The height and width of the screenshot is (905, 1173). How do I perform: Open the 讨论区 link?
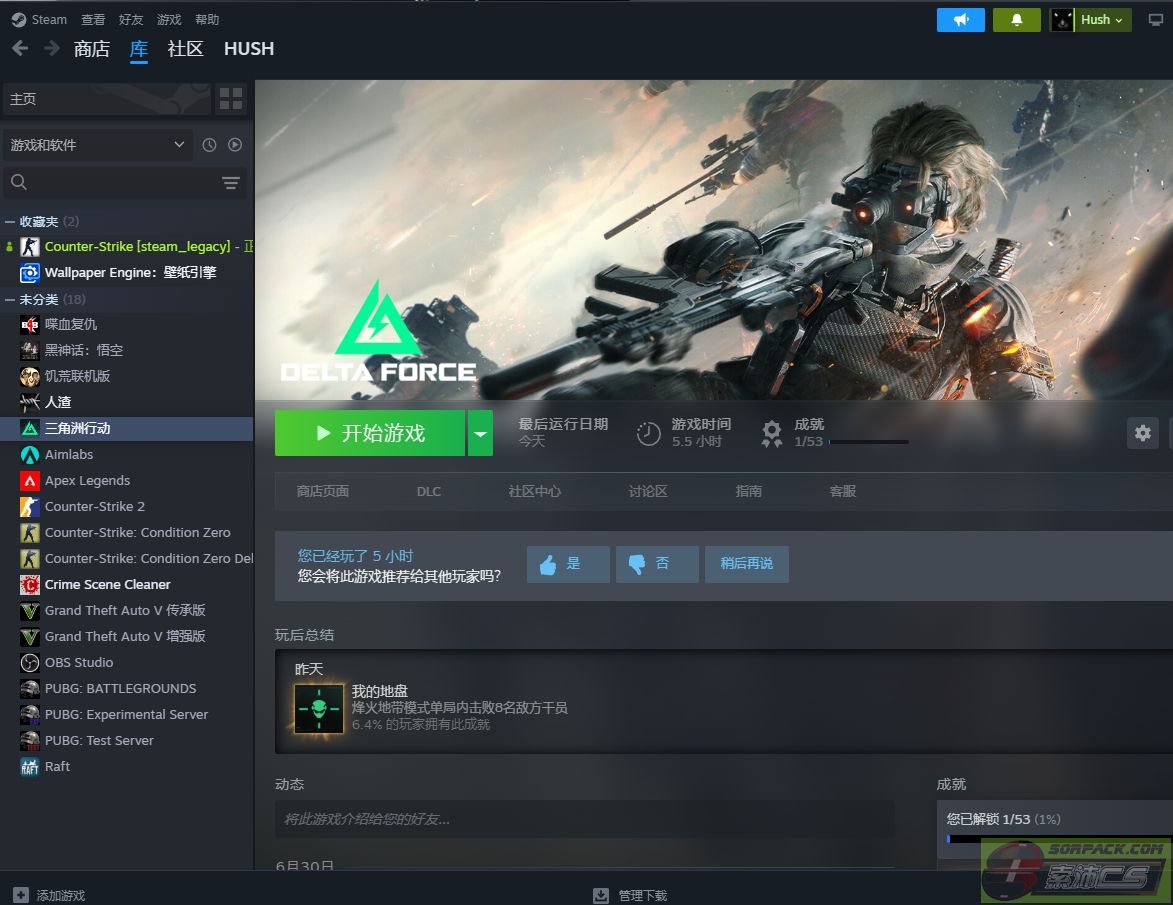click(648, 491)
